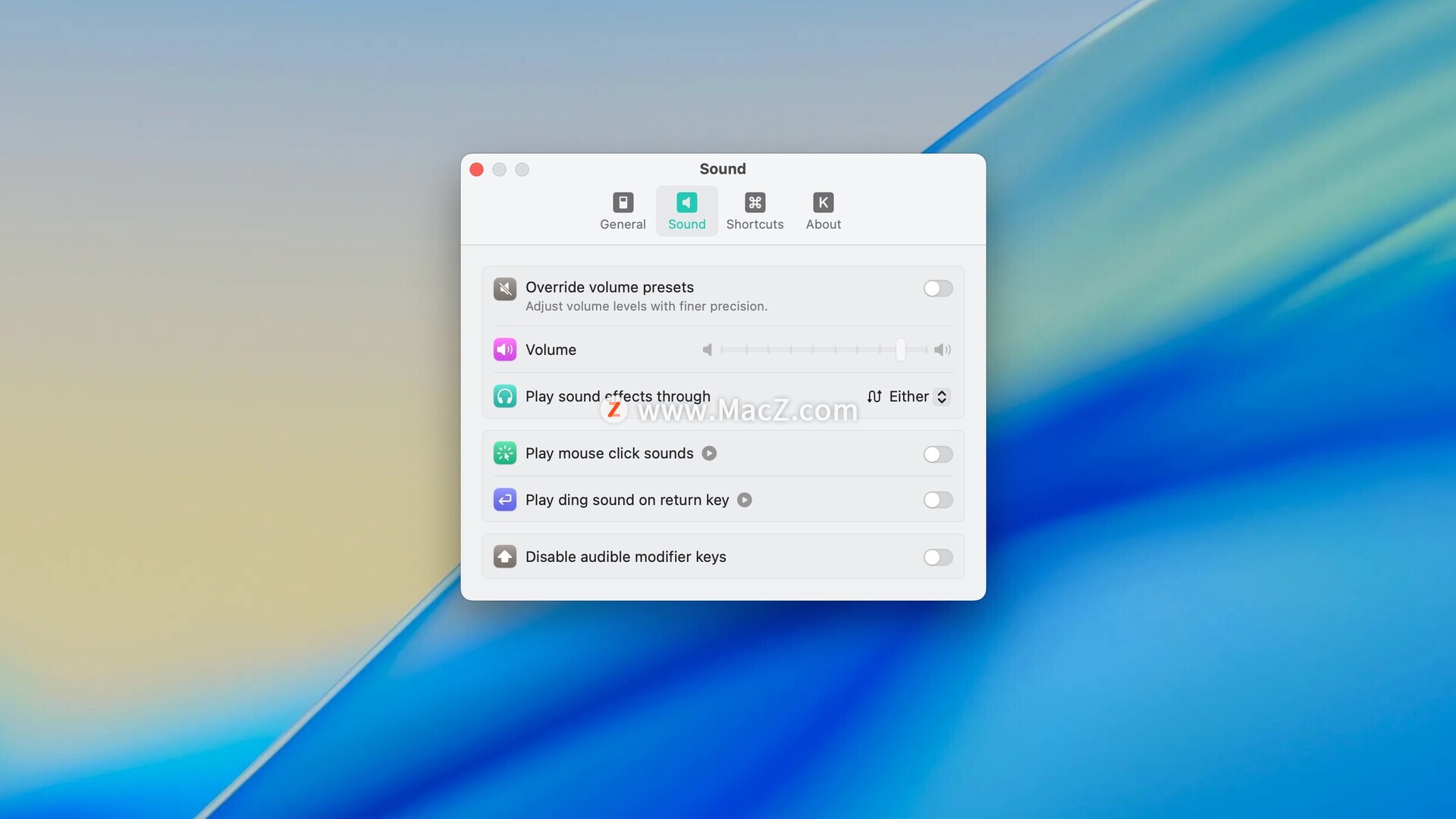Click the green mouse click icon
The width and height of the screenshot is (1456, 819).
click(x=505, y=453)
